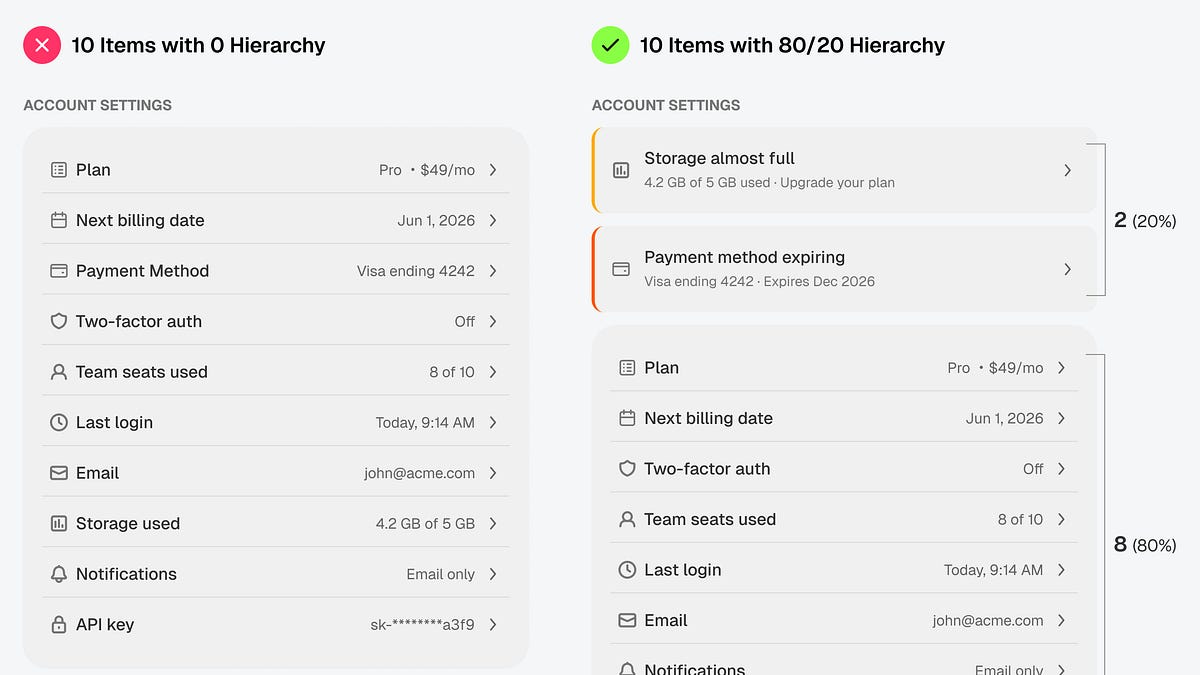
Task: Click the green checkmark badge beside 80/20 Hierarchy title
Action: pyautogui.click(x=610, y=45)
